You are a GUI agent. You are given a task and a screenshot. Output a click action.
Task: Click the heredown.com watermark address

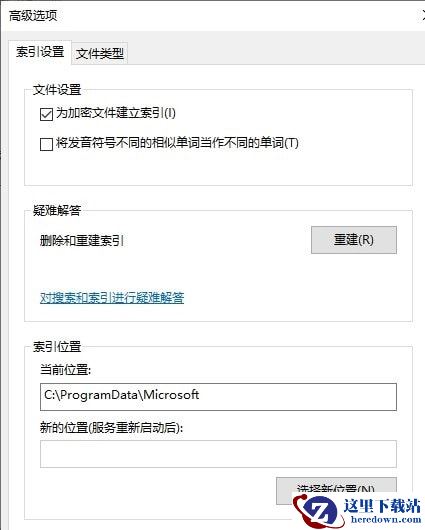pyautogui.click(x=386, y=520)
